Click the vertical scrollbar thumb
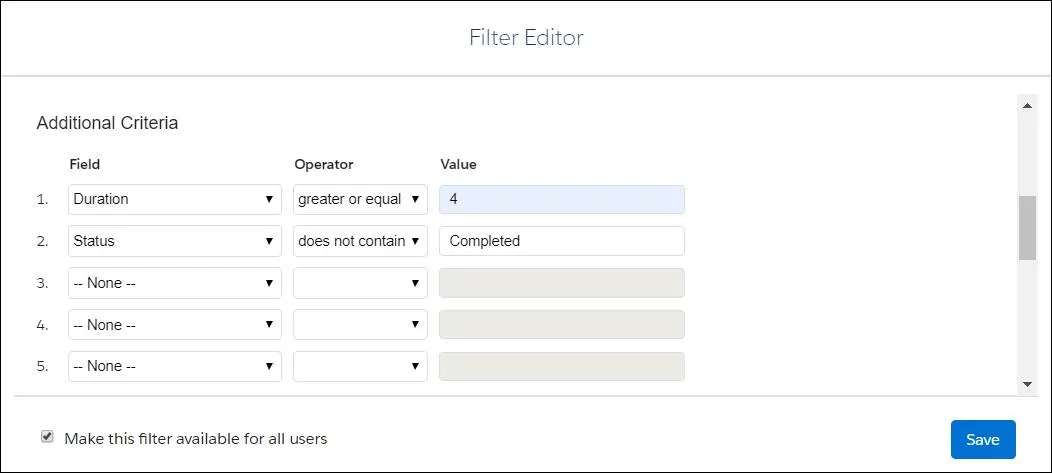Viewport: 1052px width, 473px height. [1027, 228]
